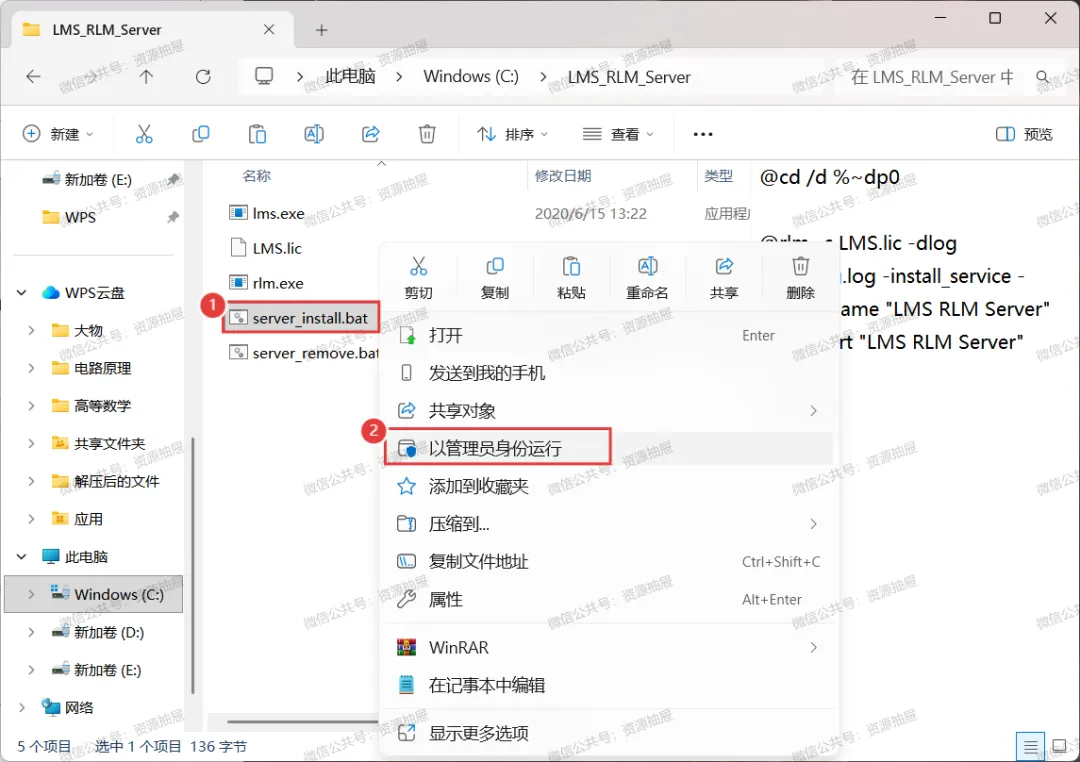Open the three-dots more options menu
Screen dimensions: 1080x762
click(703, 134)
